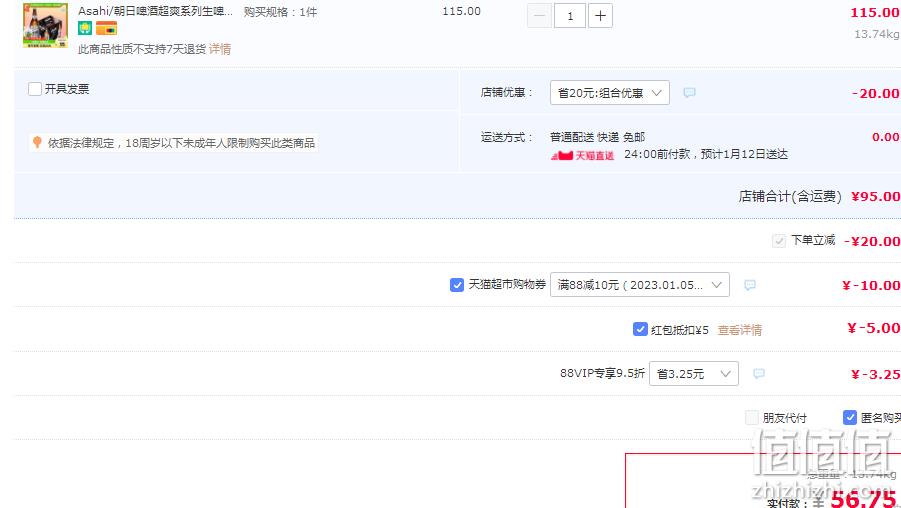Open 查看详情 link for red packet
The width and height of the screenshot is (901, 508).
[740, 330]
